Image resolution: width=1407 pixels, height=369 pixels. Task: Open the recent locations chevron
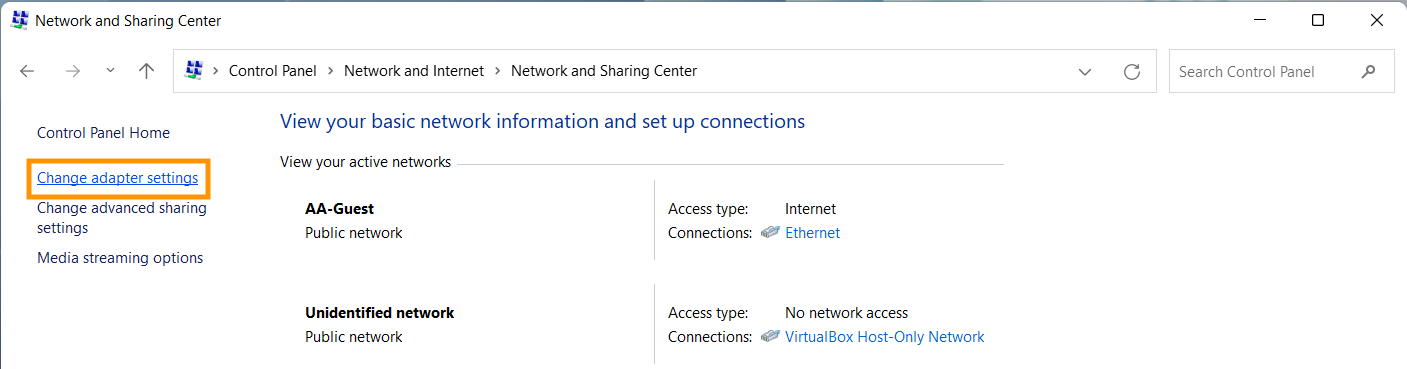pyautogui.click(x=110, y=71)
